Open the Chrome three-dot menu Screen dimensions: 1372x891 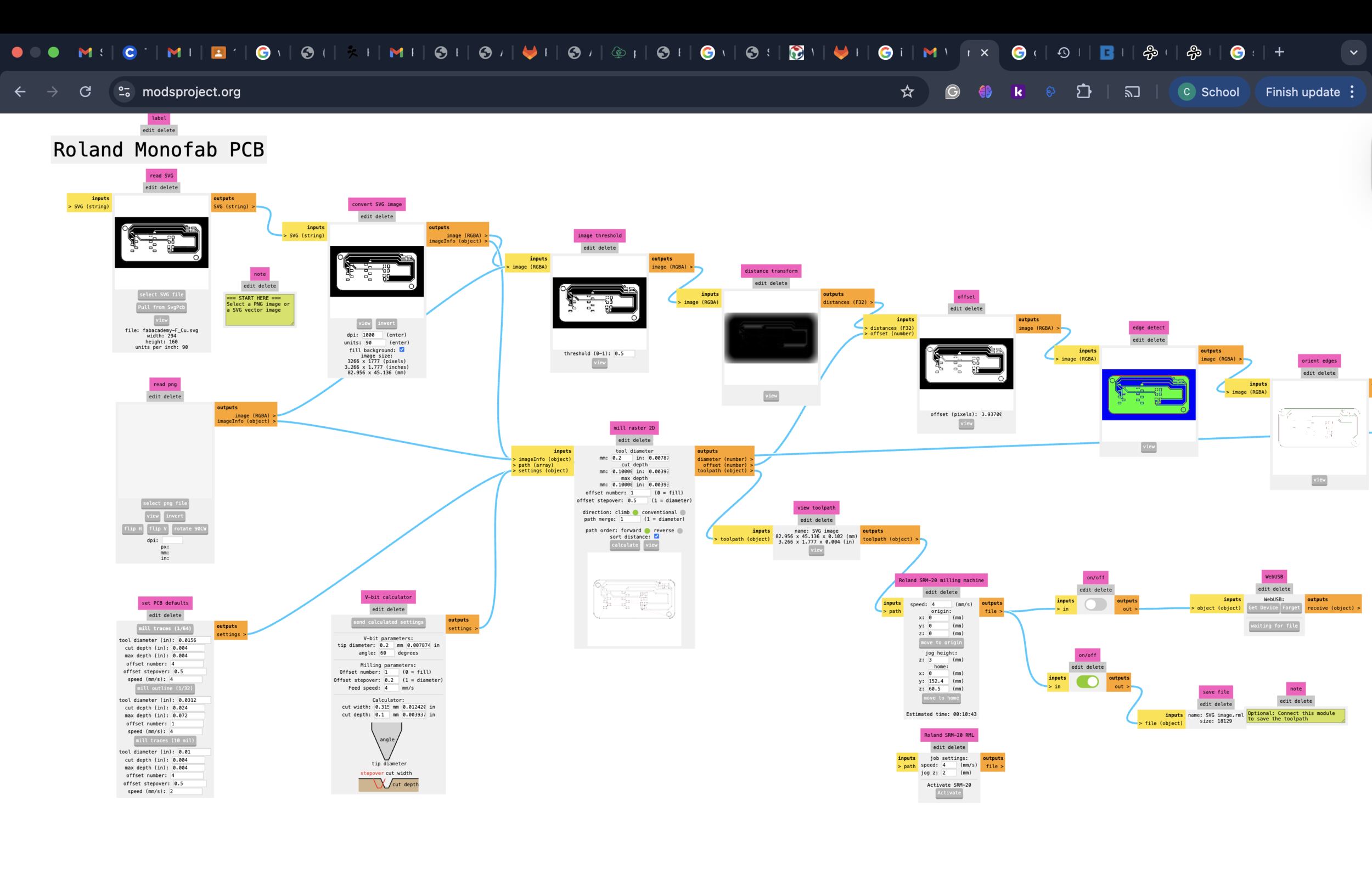pos(1352,92)
